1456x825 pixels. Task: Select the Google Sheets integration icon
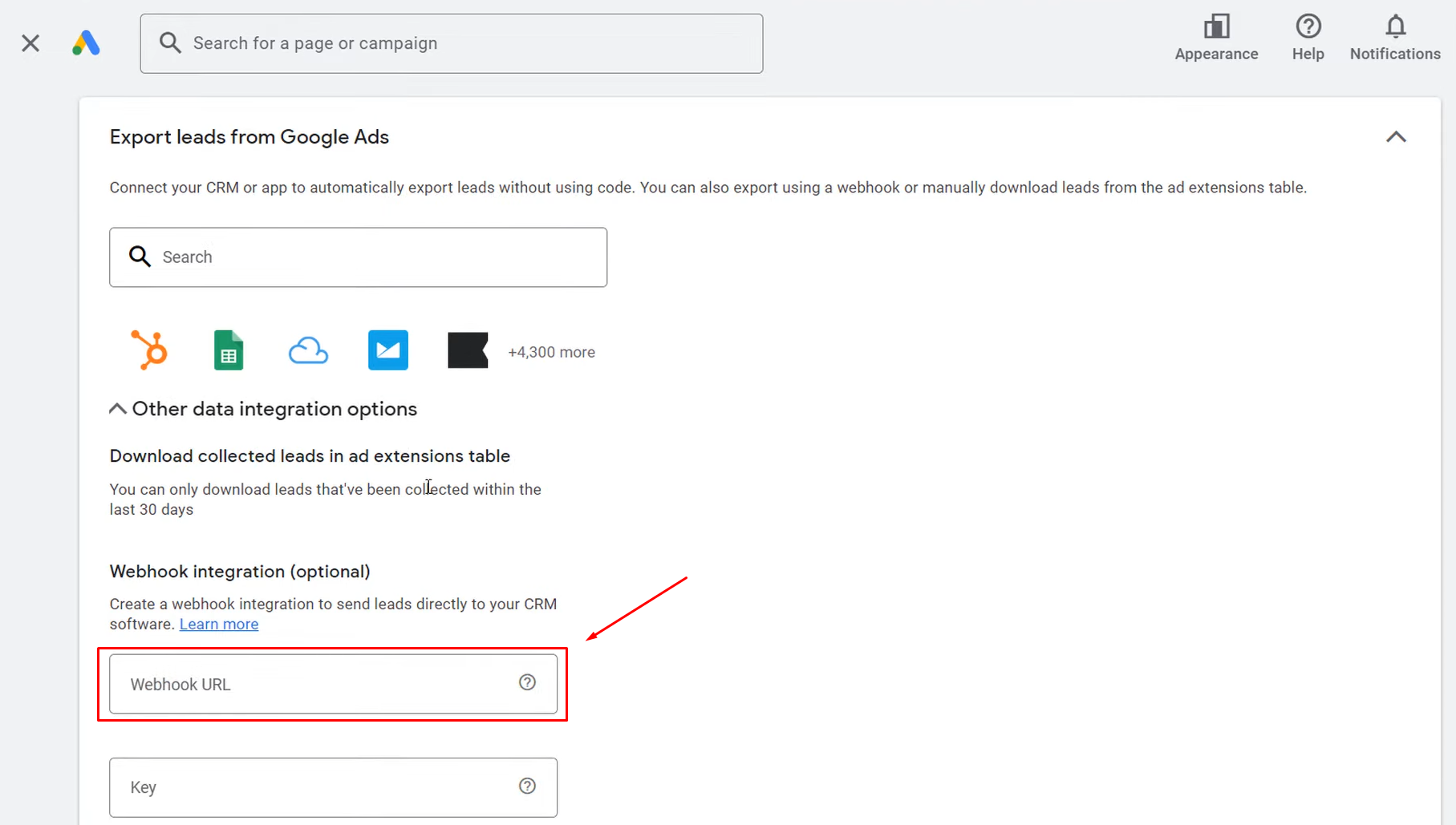[229, 350]
